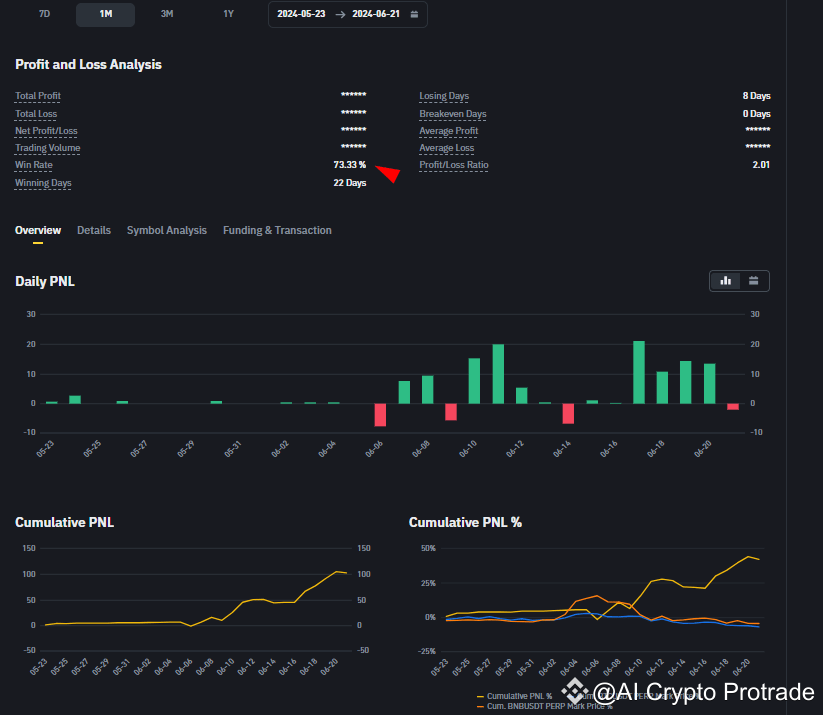Select the 3M time range

pyautogui.click(x=167, y=14)
